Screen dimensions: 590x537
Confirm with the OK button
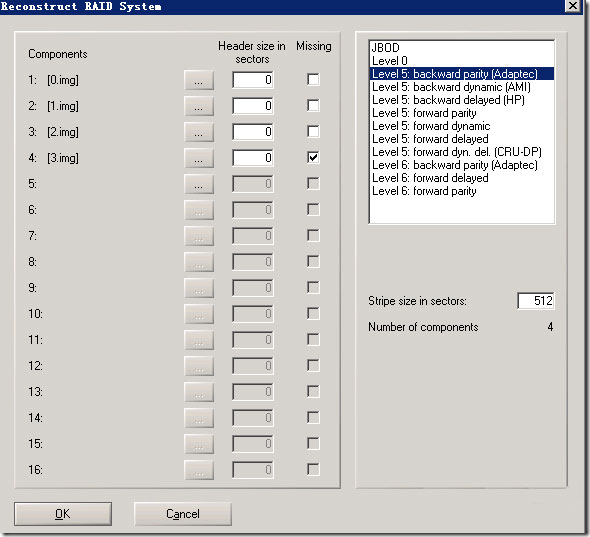click(63, 514)
